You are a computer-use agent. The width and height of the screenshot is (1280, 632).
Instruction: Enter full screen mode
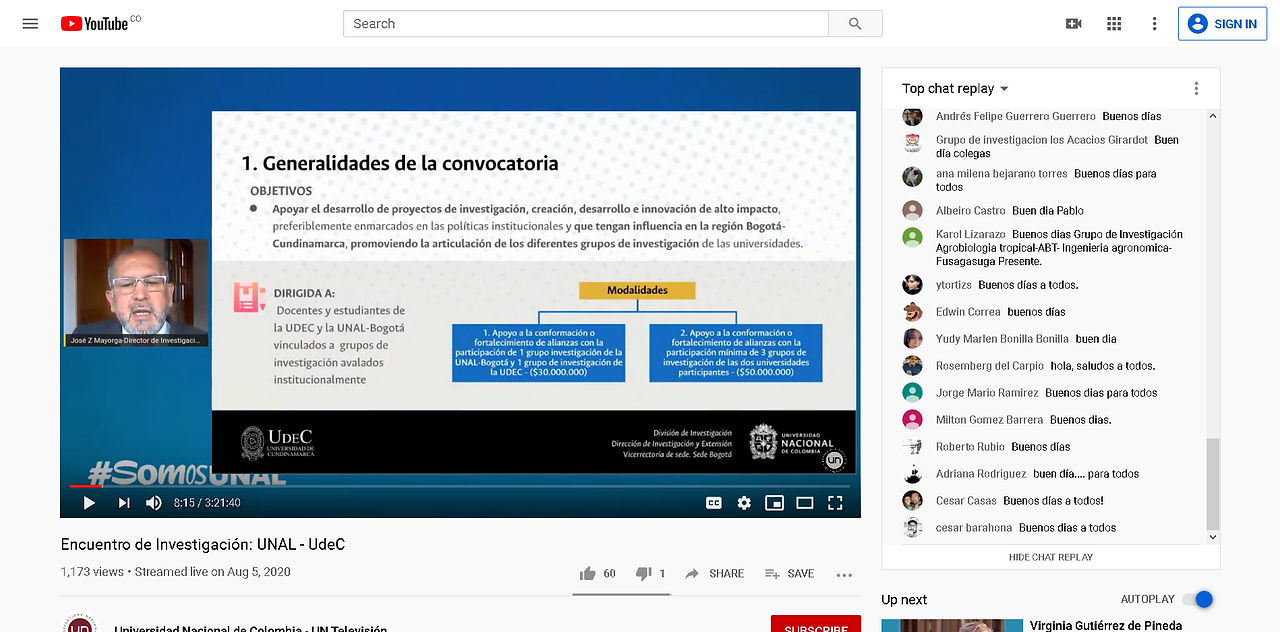tap(835, 503)
